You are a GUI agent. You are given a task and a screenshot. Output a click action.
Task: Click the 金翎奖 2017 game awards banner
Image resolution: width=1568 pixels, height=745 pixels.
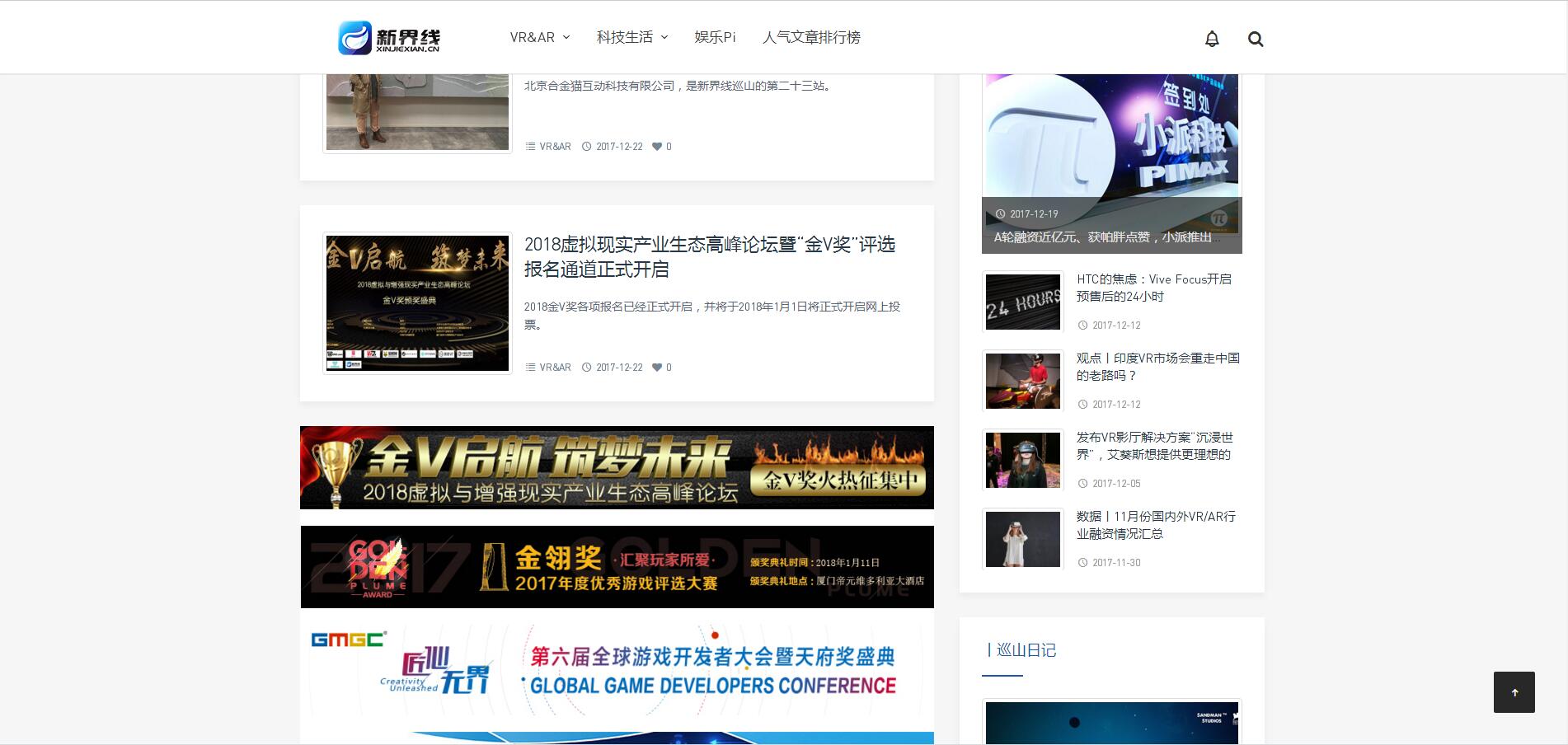click(617, 567)
